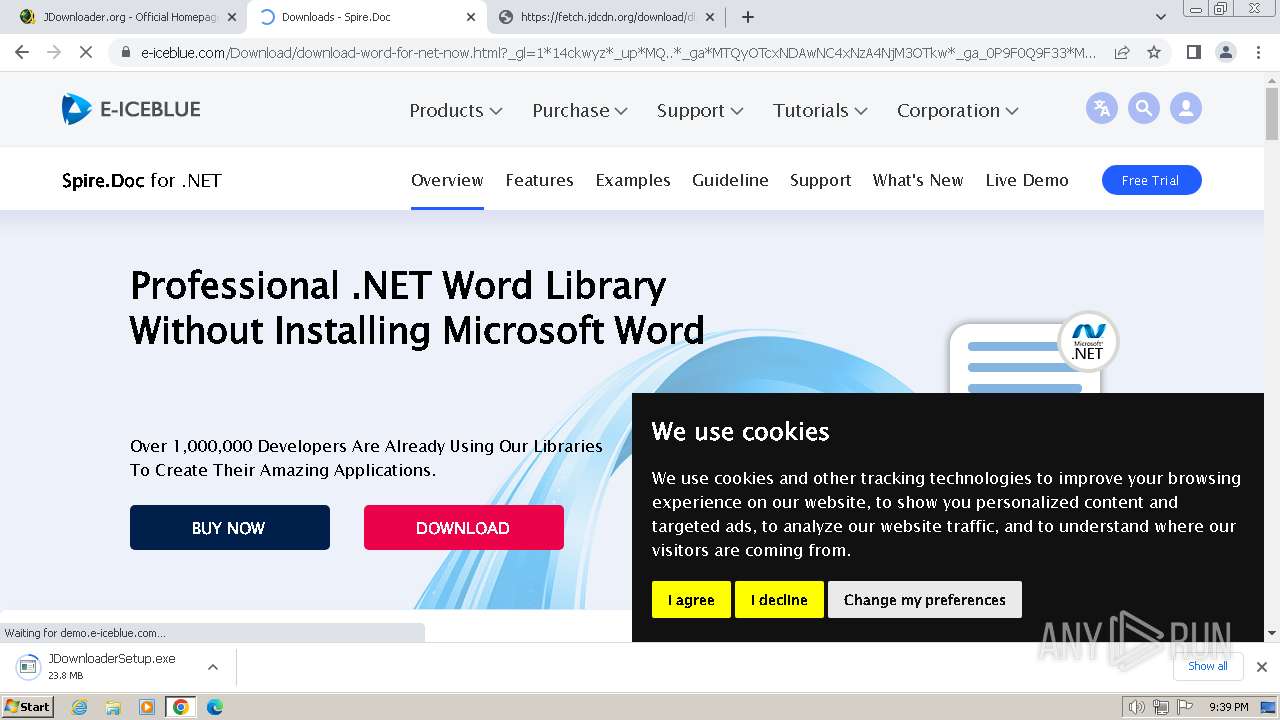Open Internet Explorer from the taskbar
The width and height of the screenshot is (1280, 720).
79,707
